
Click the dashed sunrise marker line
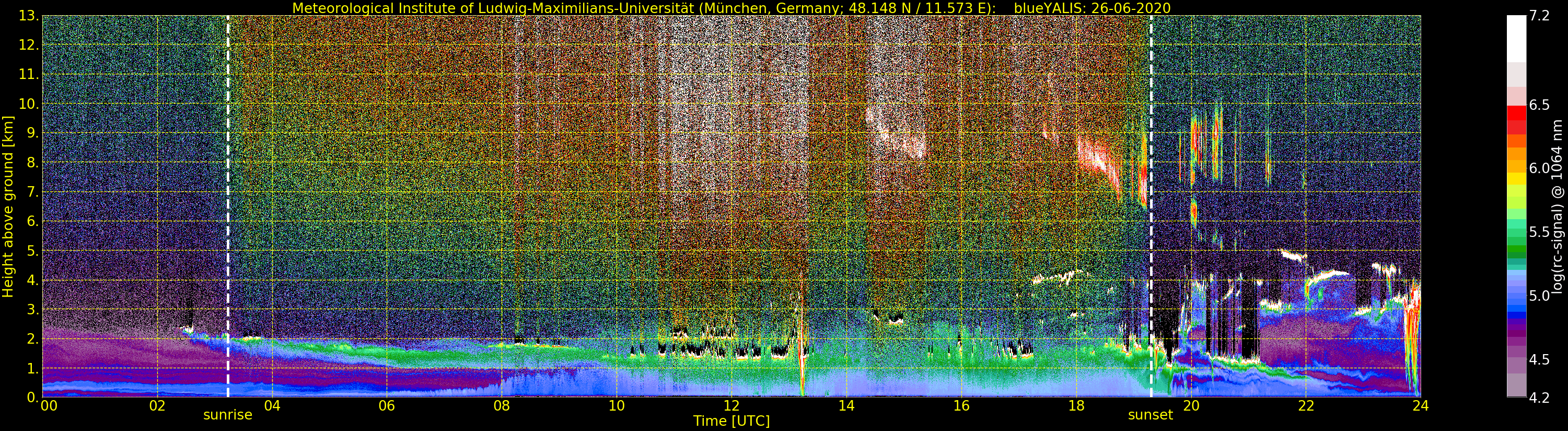228,206
